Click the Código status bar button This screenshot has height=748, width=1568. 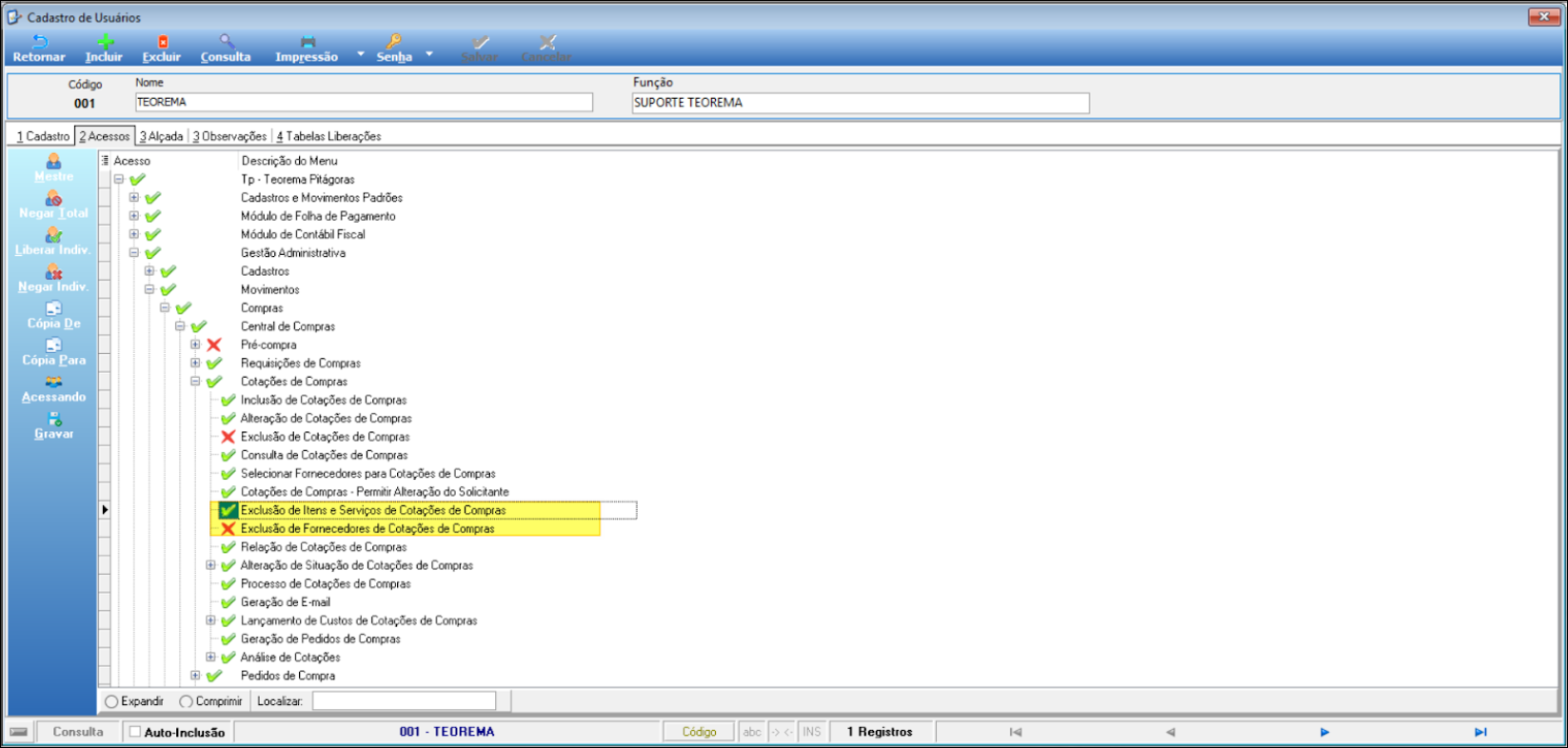click(699, 732)
